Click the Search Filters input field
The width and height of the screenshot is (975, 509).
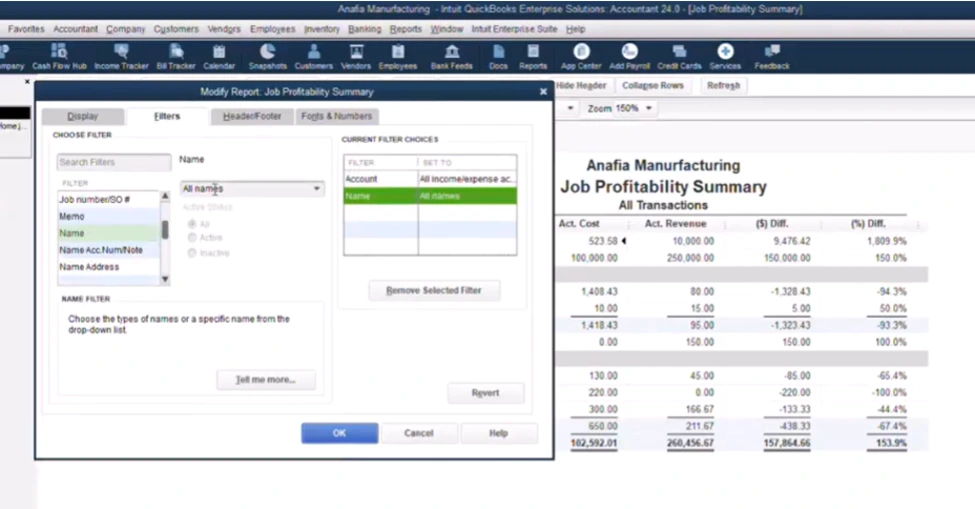tap(114, 162)
